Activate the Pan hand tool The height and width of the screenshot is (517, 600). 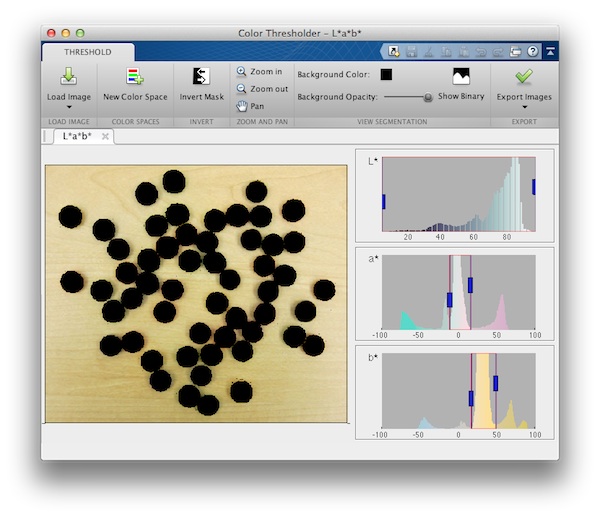[250, 106]
